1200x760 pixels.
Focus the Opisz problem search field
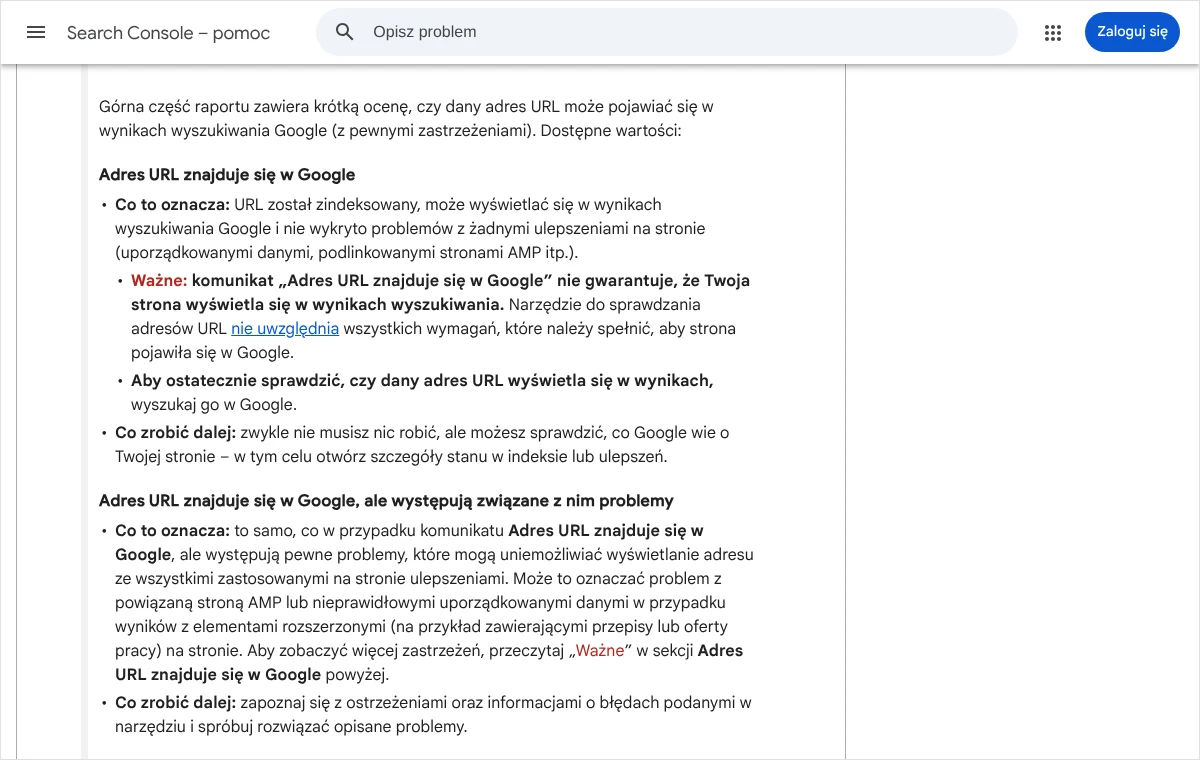click(666, 32)
